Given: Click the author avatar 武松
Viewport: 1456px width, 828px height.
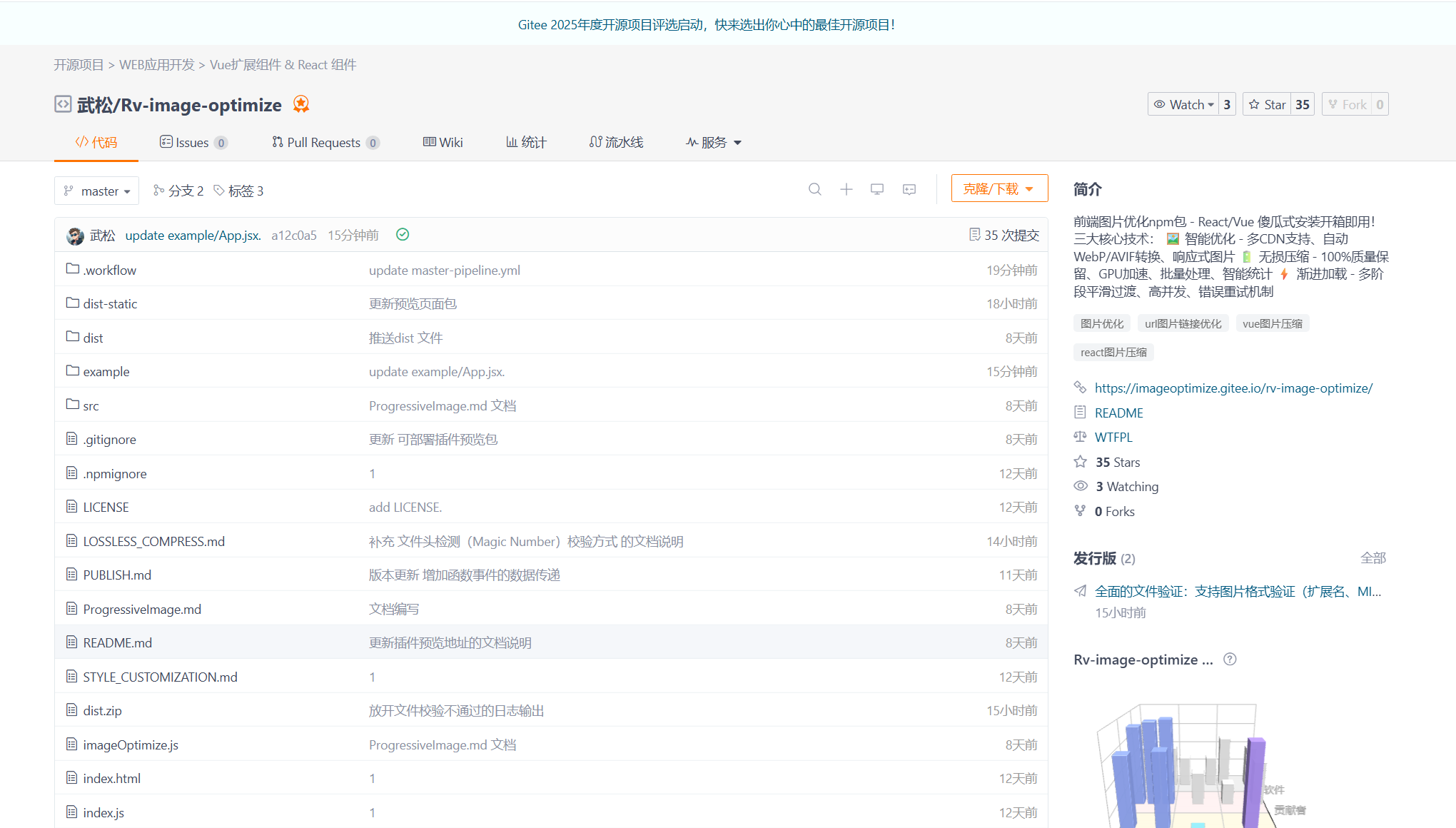Looking at the screenshot, I should click(x=75, y=236).
